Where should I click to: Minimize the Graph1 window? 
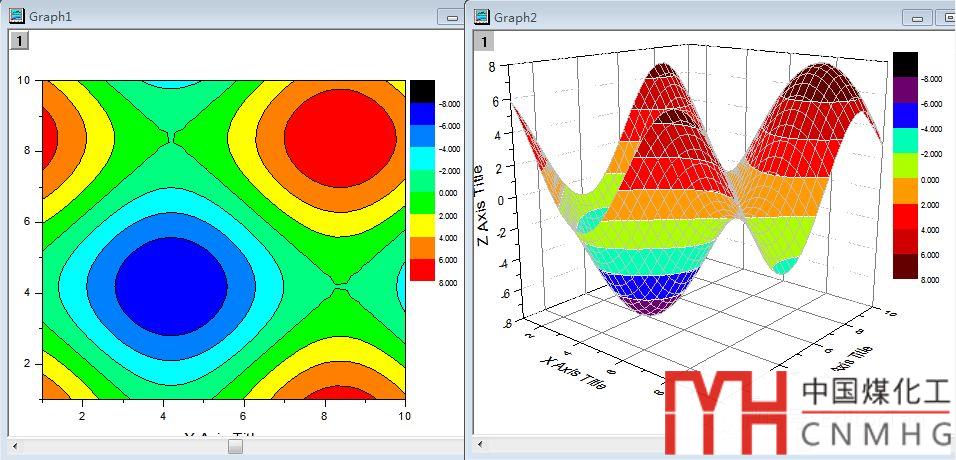pyautogui.click(x=451, y=17)
